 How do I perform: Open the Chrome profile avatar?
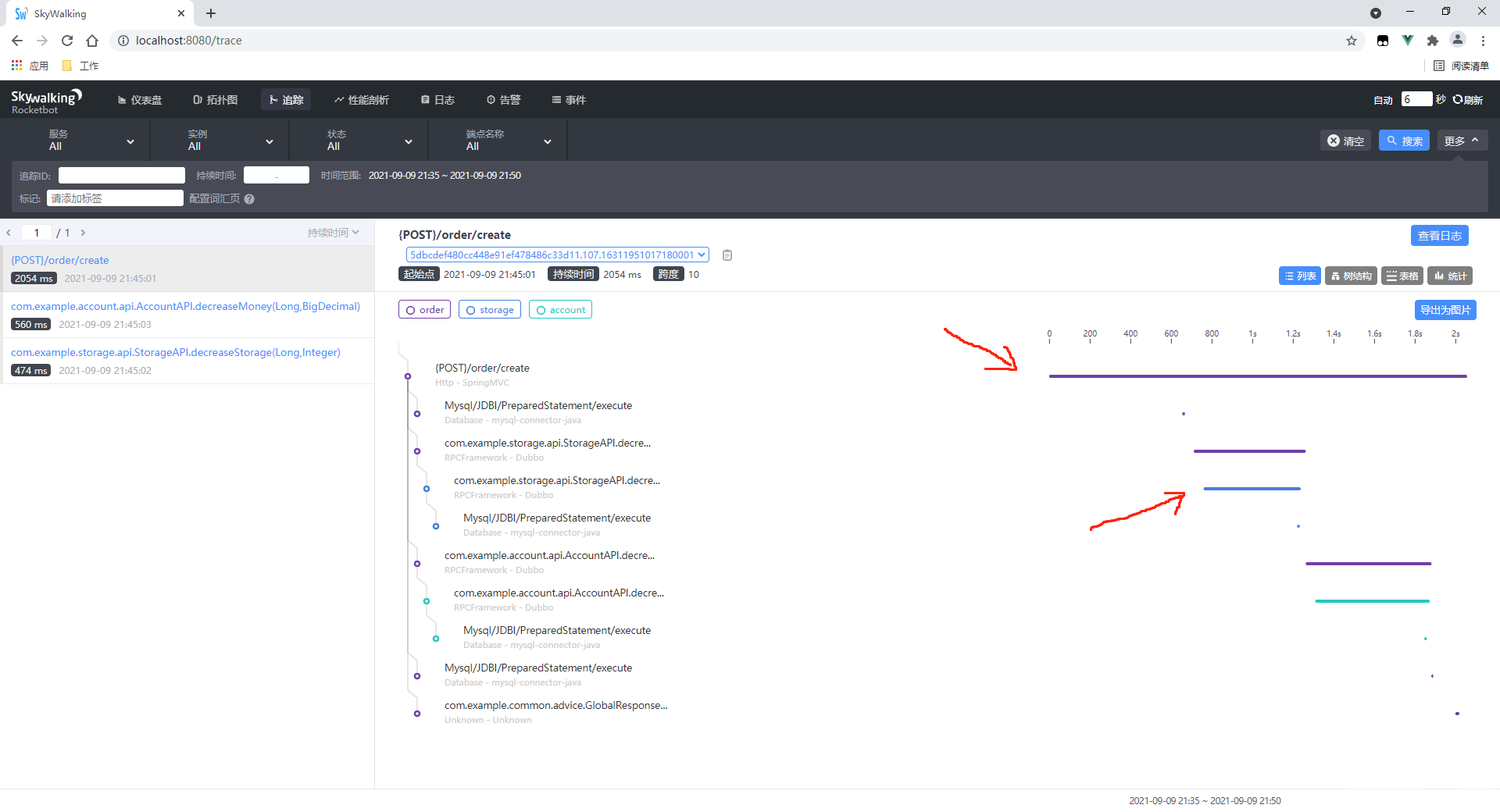(x=1458, y=40)
